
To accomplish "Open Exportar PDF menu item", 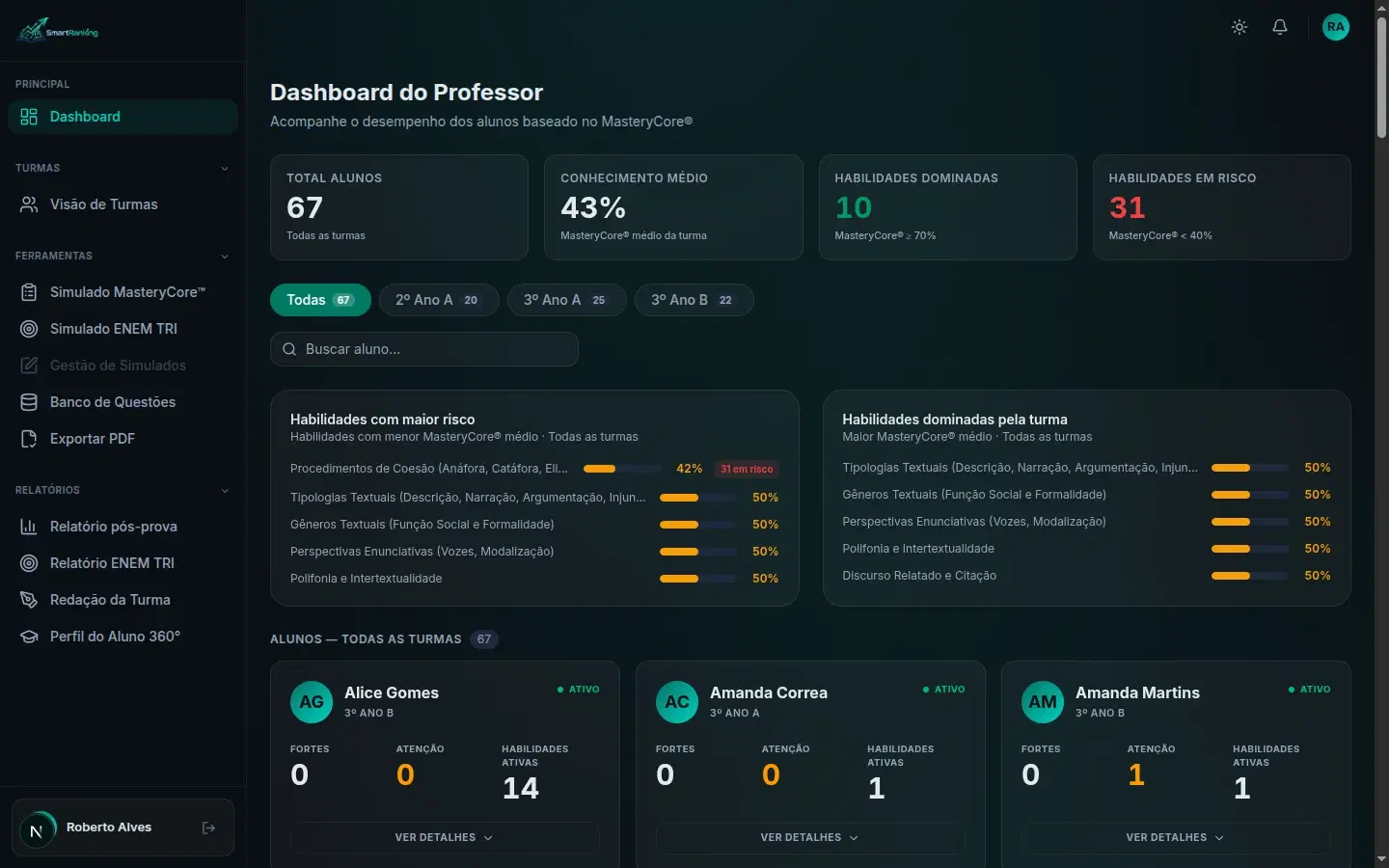I will click(123, 439).
